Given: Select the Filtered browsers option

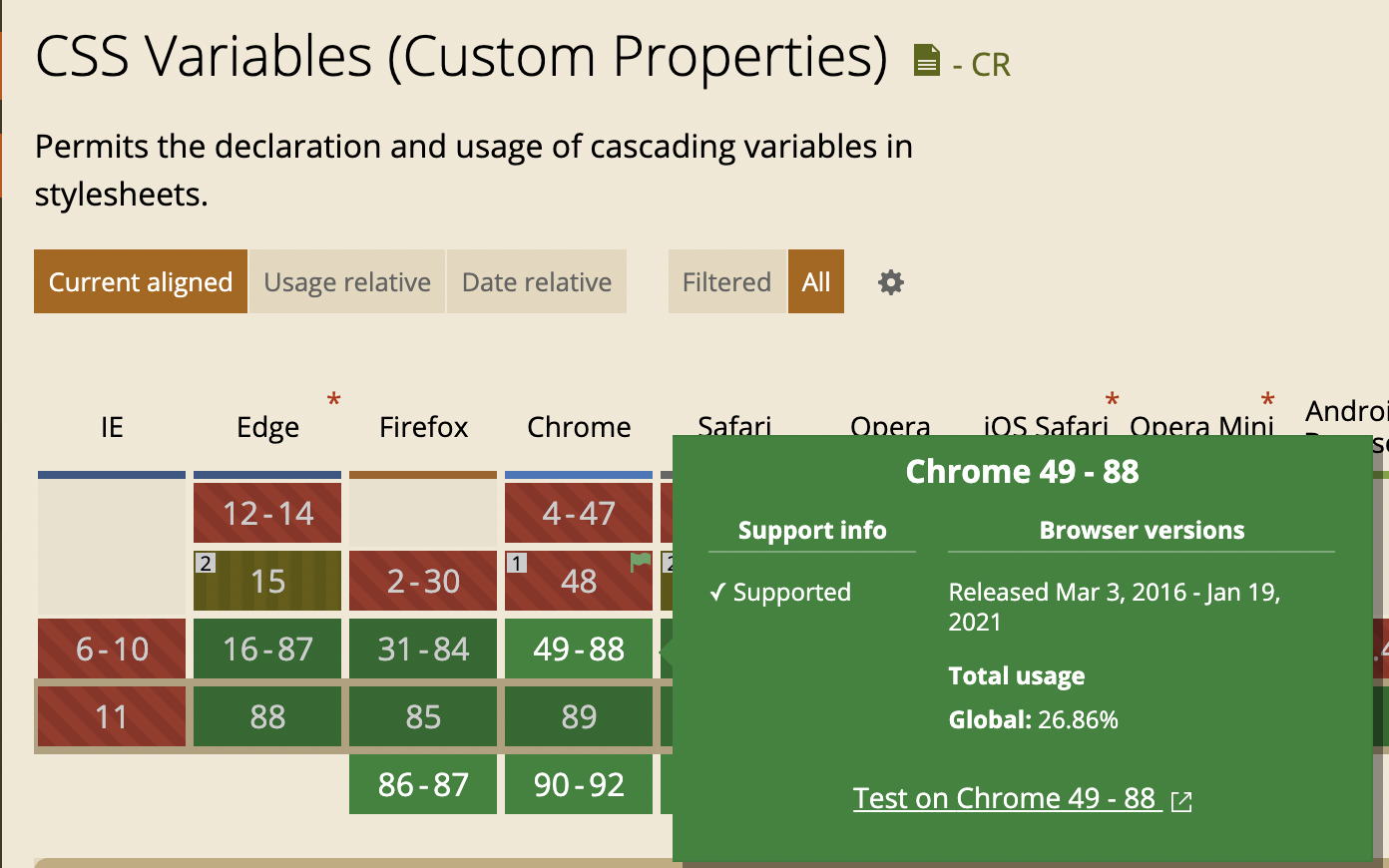Looking at the screenshot, I should point(726,282).
